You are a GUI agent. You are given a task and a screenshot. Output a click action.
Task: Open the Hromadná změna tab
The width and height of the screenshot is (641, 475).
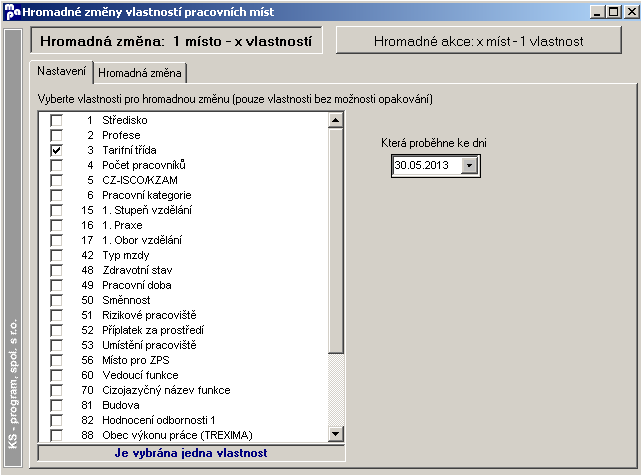point(140,73)
